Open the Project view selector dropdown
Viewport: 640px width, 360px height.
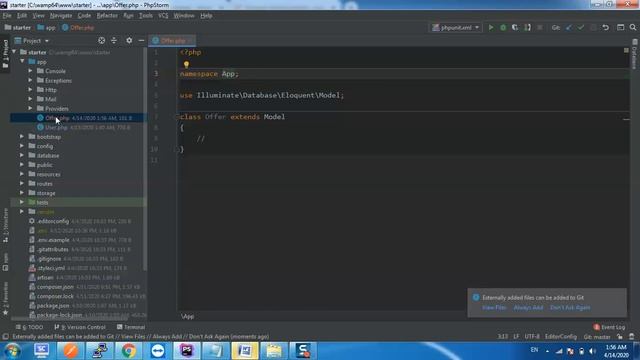click(x=32, y=41)
